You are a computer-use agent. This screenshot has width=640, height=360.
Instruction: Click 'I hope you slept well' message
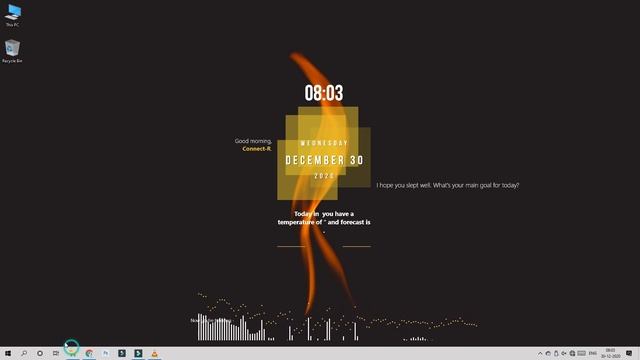pyautogui.click(x=448, y=185)
